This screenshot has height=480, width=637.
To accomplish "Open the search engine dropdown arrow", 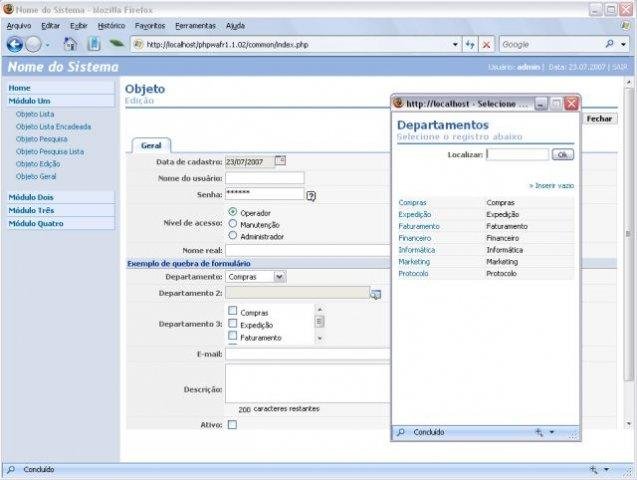I will [624, 44].
